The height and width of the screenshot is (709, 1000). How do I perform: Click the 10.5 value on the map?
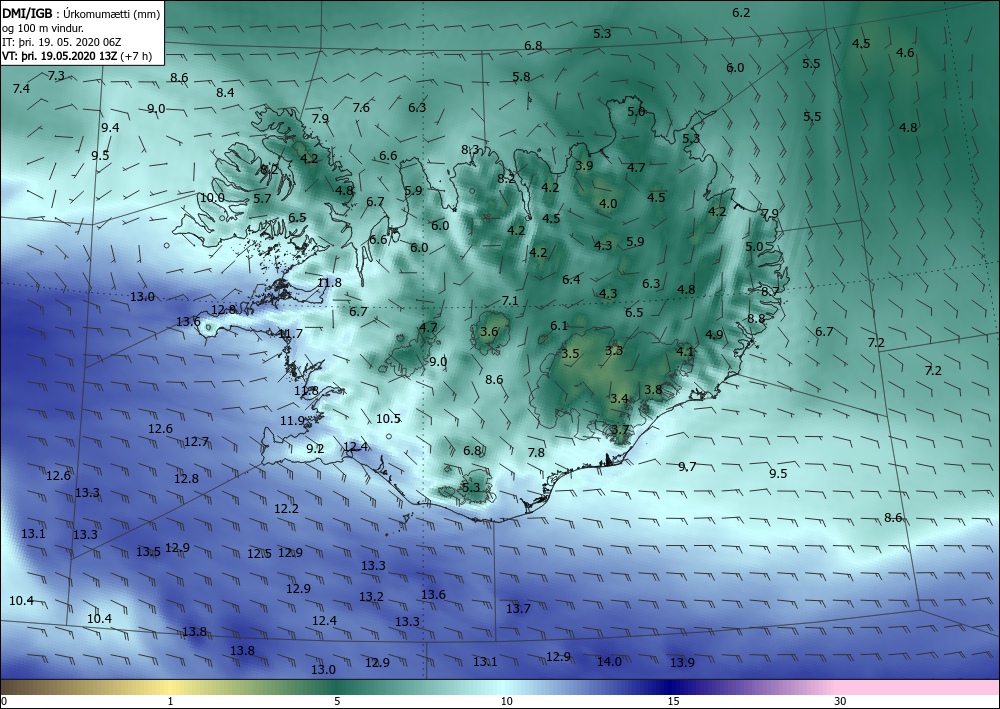(388, 418)
